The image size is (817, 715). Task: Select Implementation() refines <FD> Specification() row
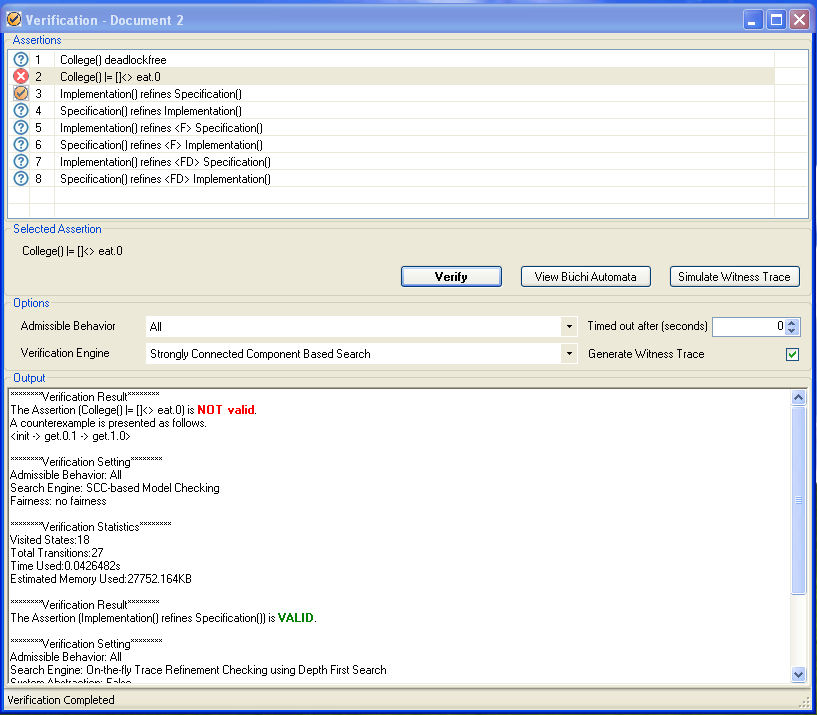point(165,162)
